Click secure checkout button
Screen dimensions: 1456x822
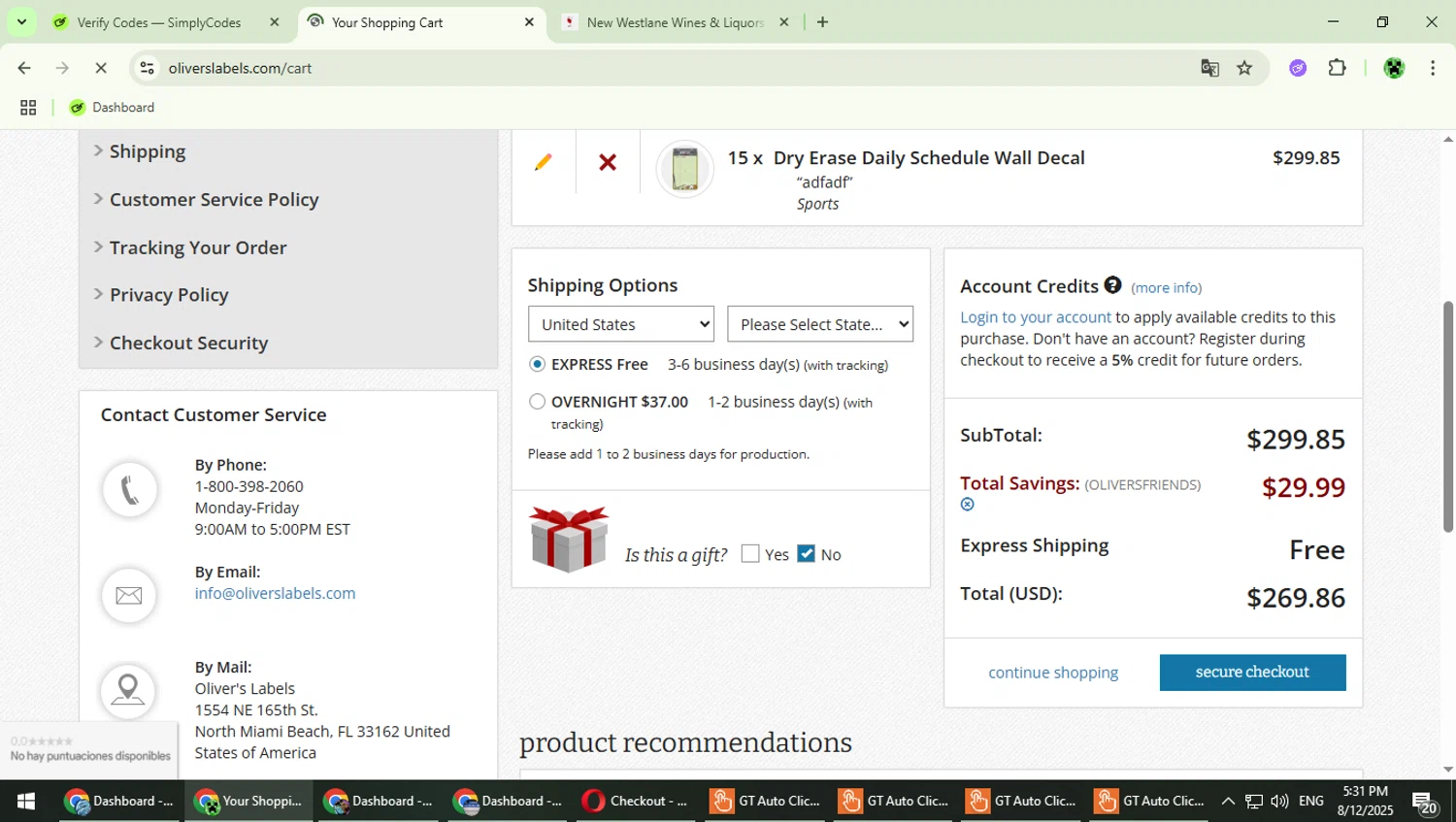pos(1252,673)
